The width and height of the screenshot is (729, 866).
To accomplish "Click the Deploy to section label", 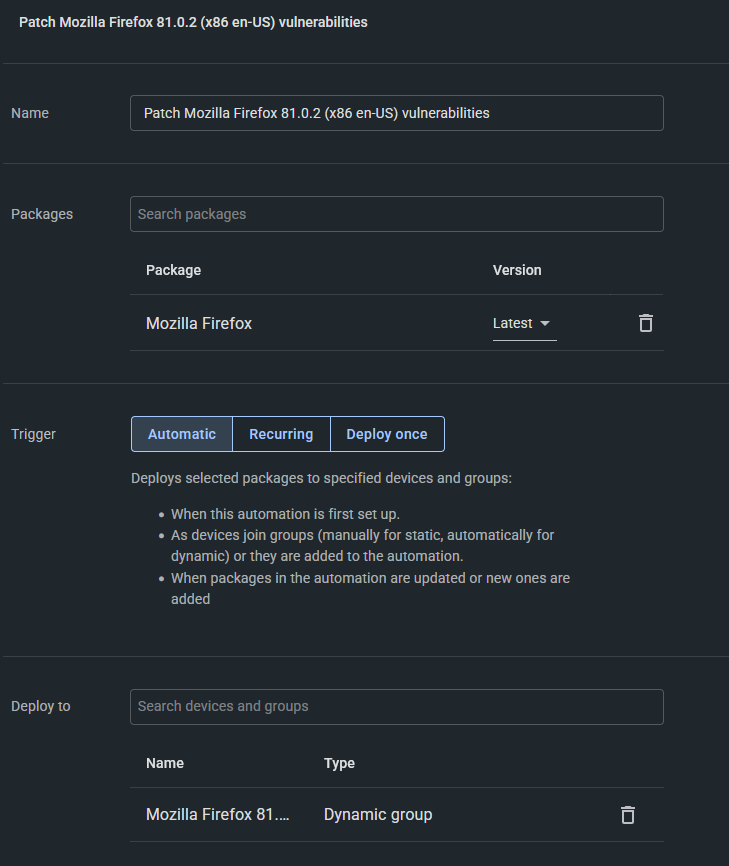I will [x=41, y=706].
